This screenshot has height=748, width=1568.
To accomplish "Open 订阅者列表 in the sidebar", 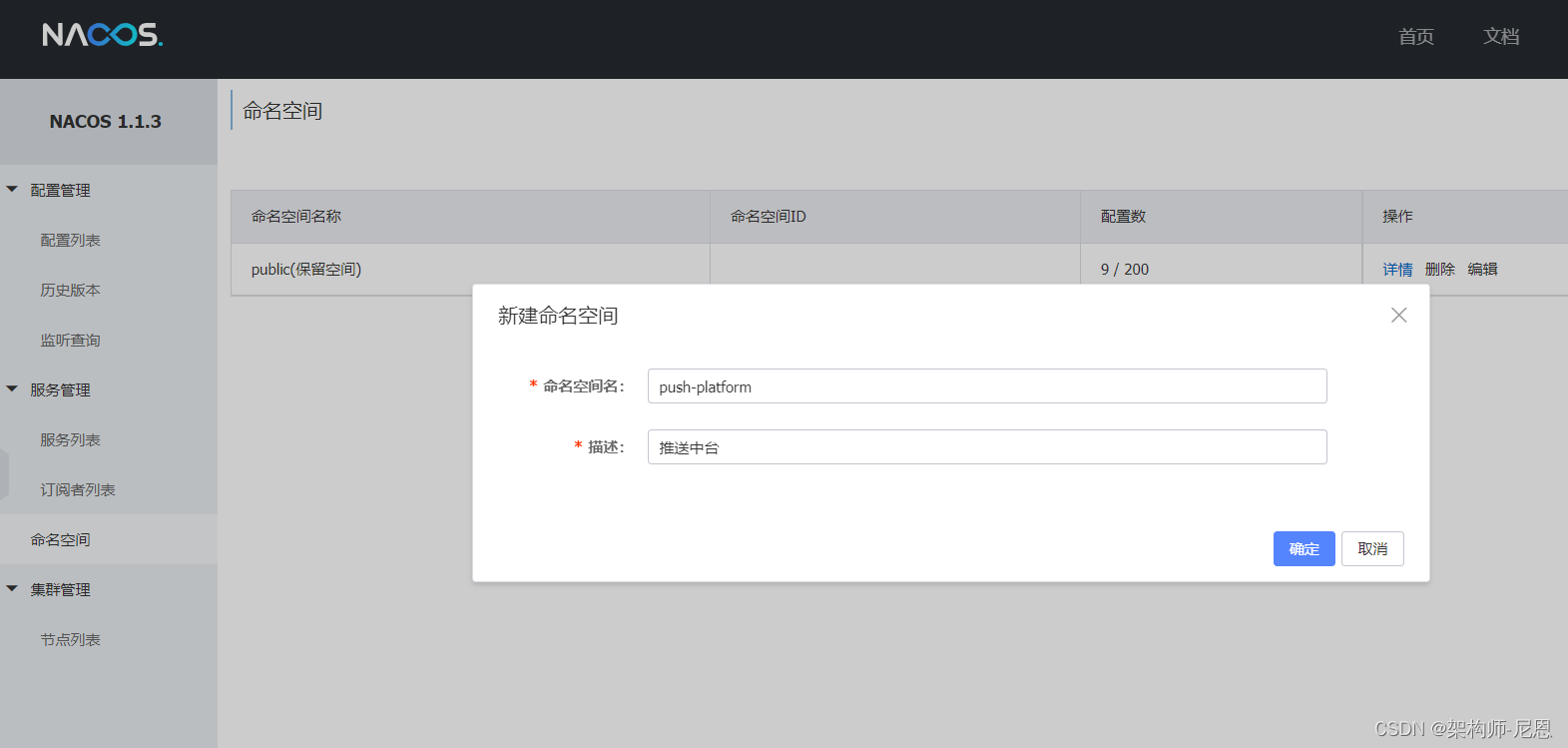I will (x=78, y=489).
